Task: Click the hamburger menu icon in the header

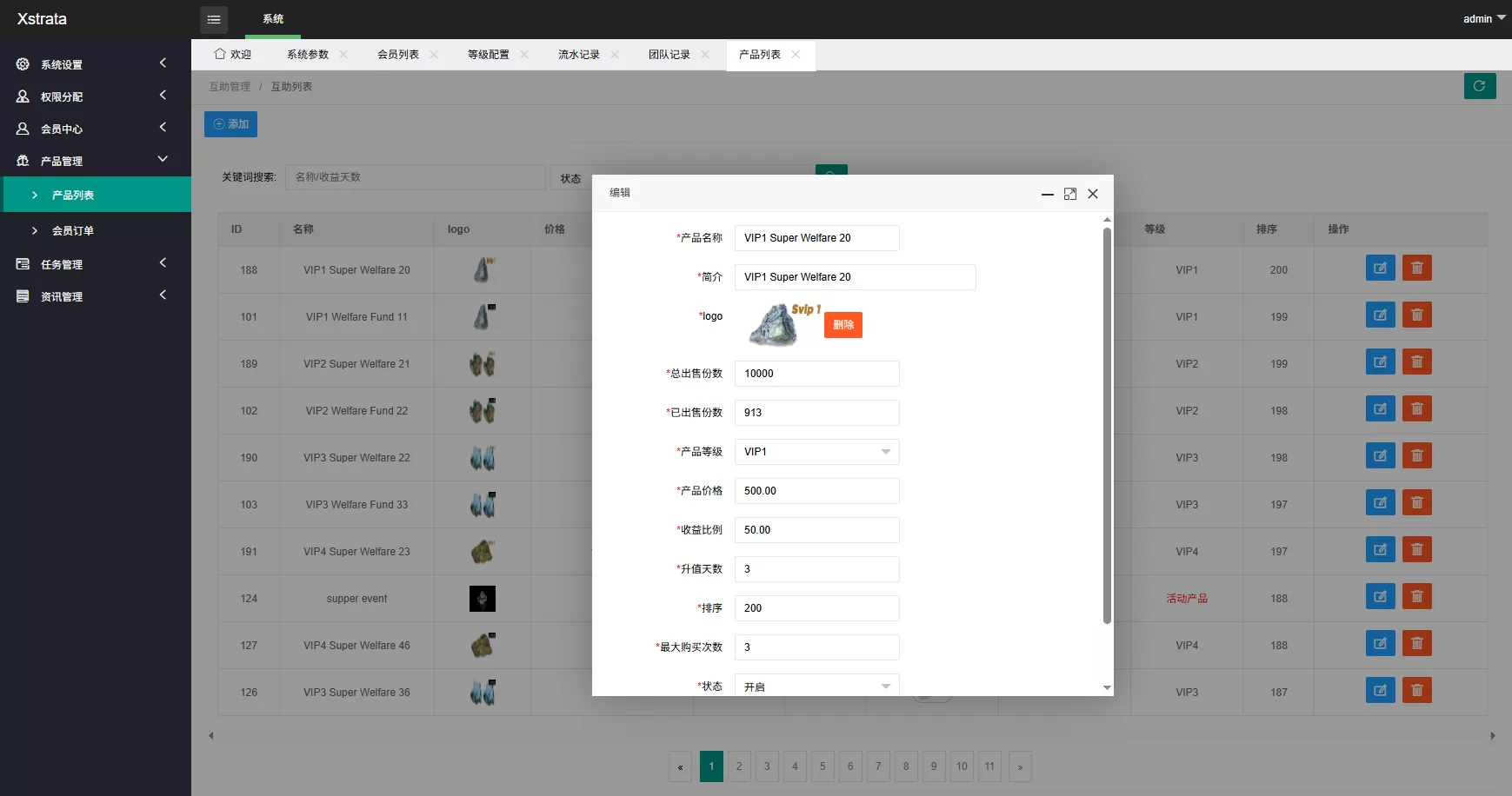Action: [x=214, y=19]
